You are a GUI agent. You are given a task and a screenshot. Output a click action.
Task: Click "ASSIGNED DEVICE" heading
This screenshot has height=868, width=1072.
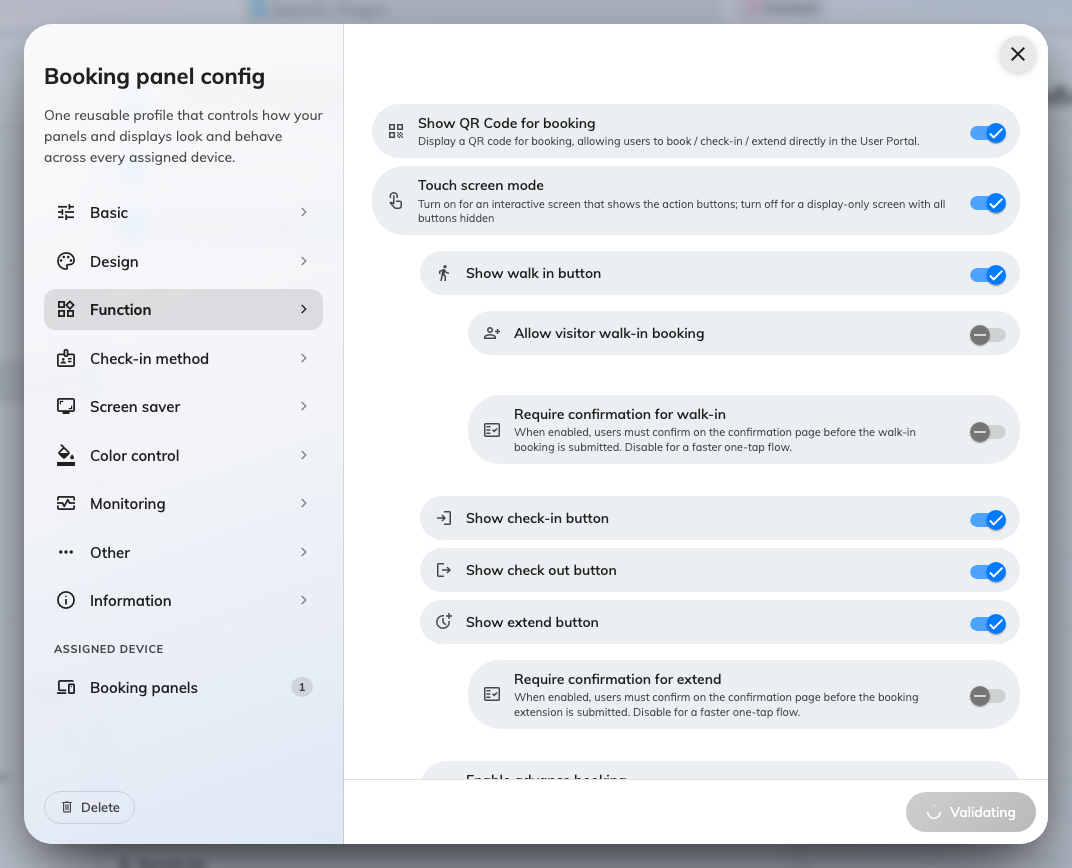[109, 649]
